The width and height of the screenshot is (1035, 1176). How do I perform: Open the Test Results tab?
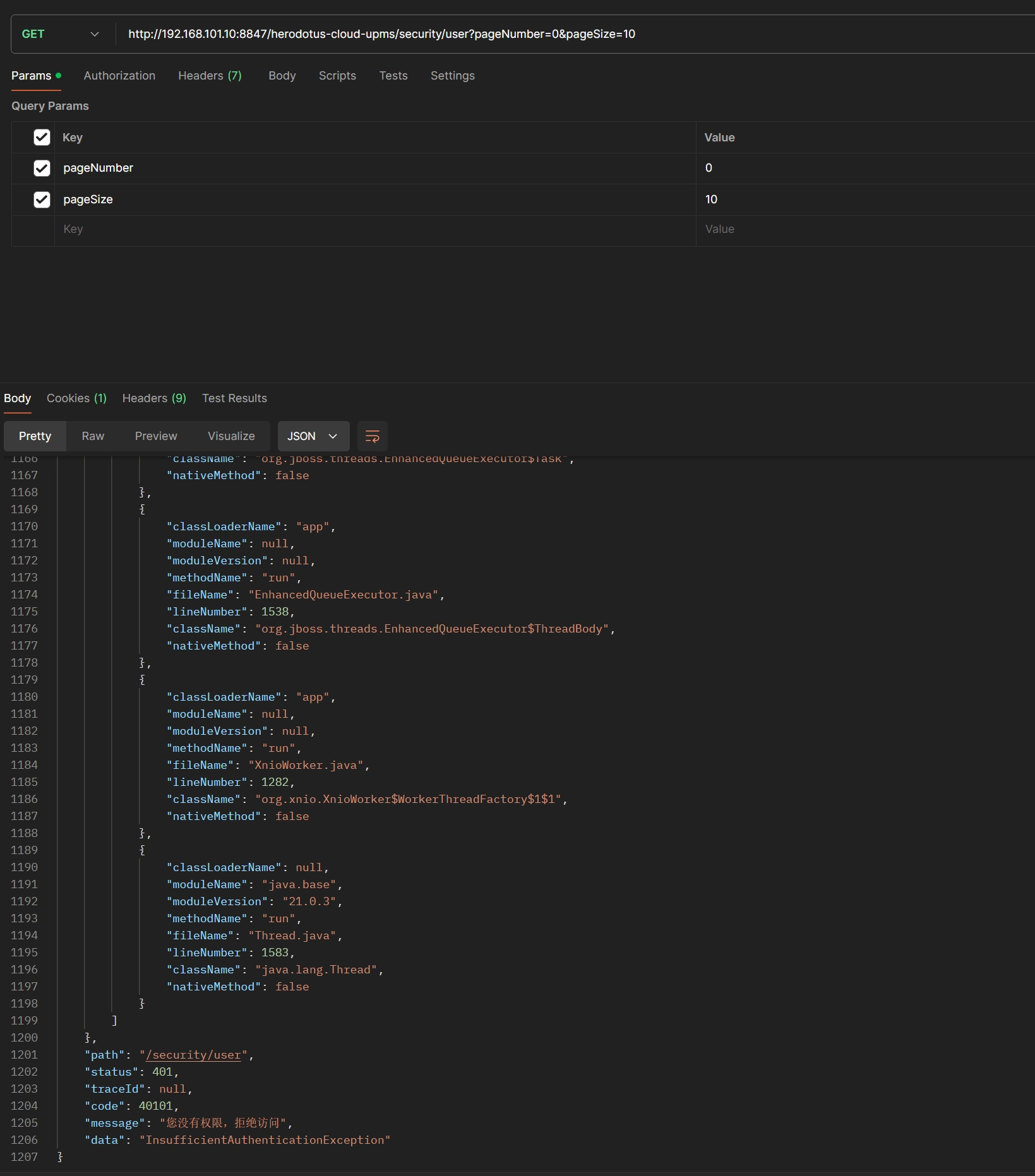234,398
